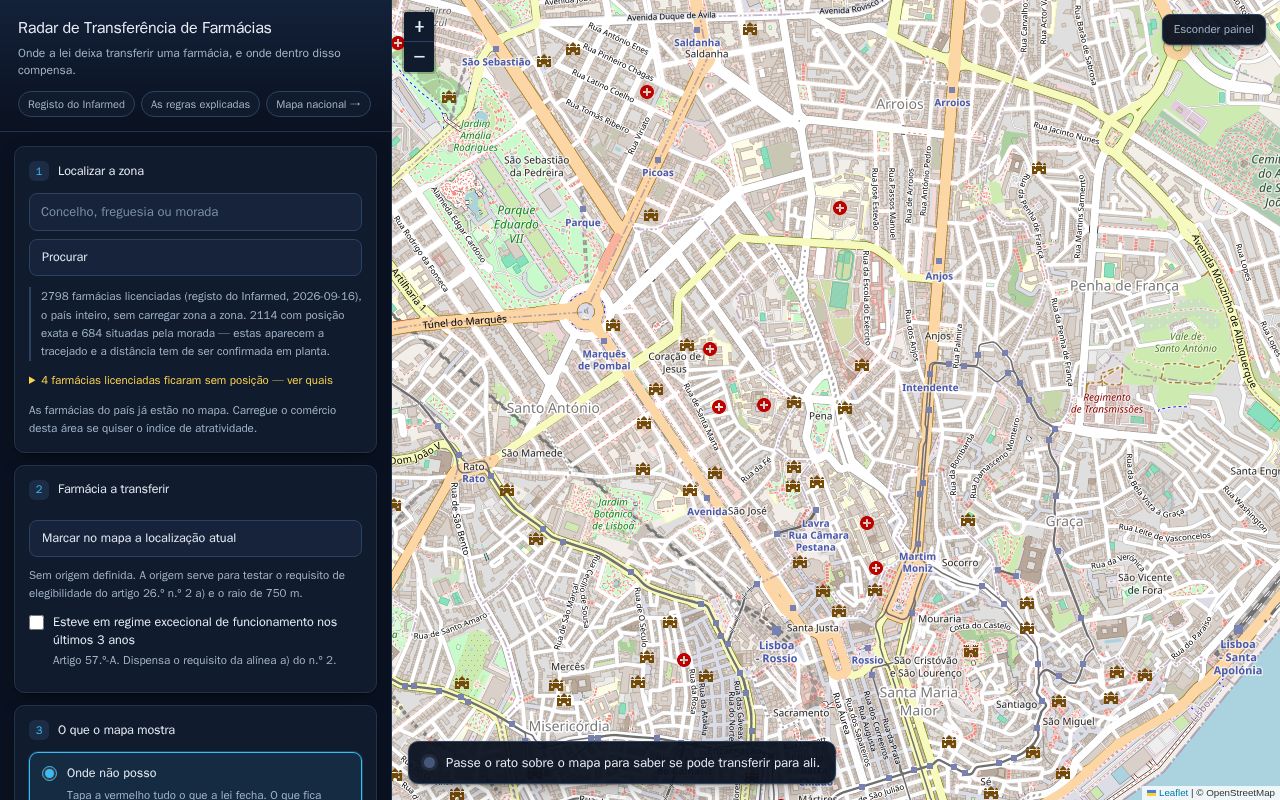Zoom in on the map
This screenshot has width=1280, height=800.
tap(419, 27)
